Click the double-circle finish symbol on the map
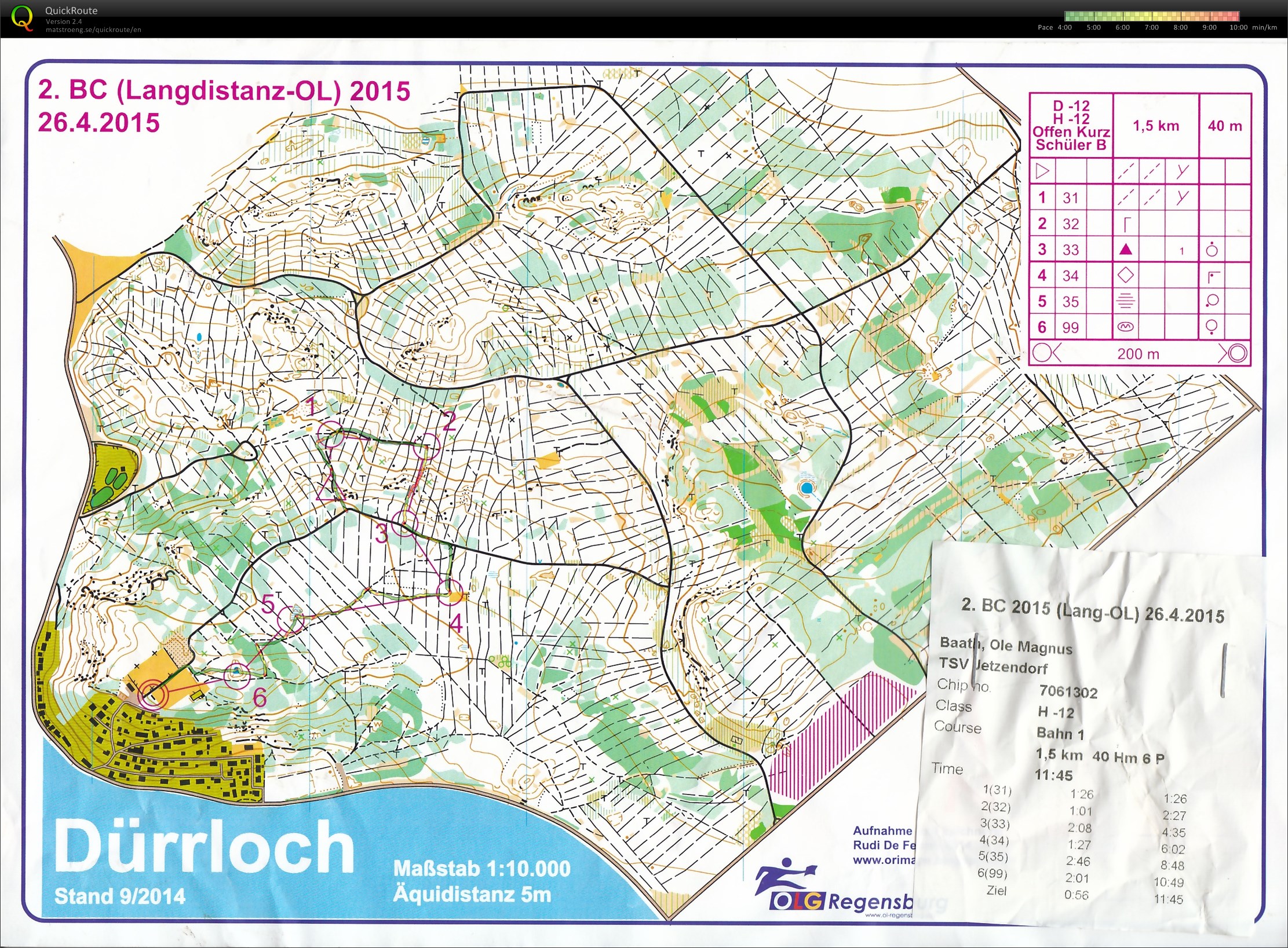 [x=152, y=693]
